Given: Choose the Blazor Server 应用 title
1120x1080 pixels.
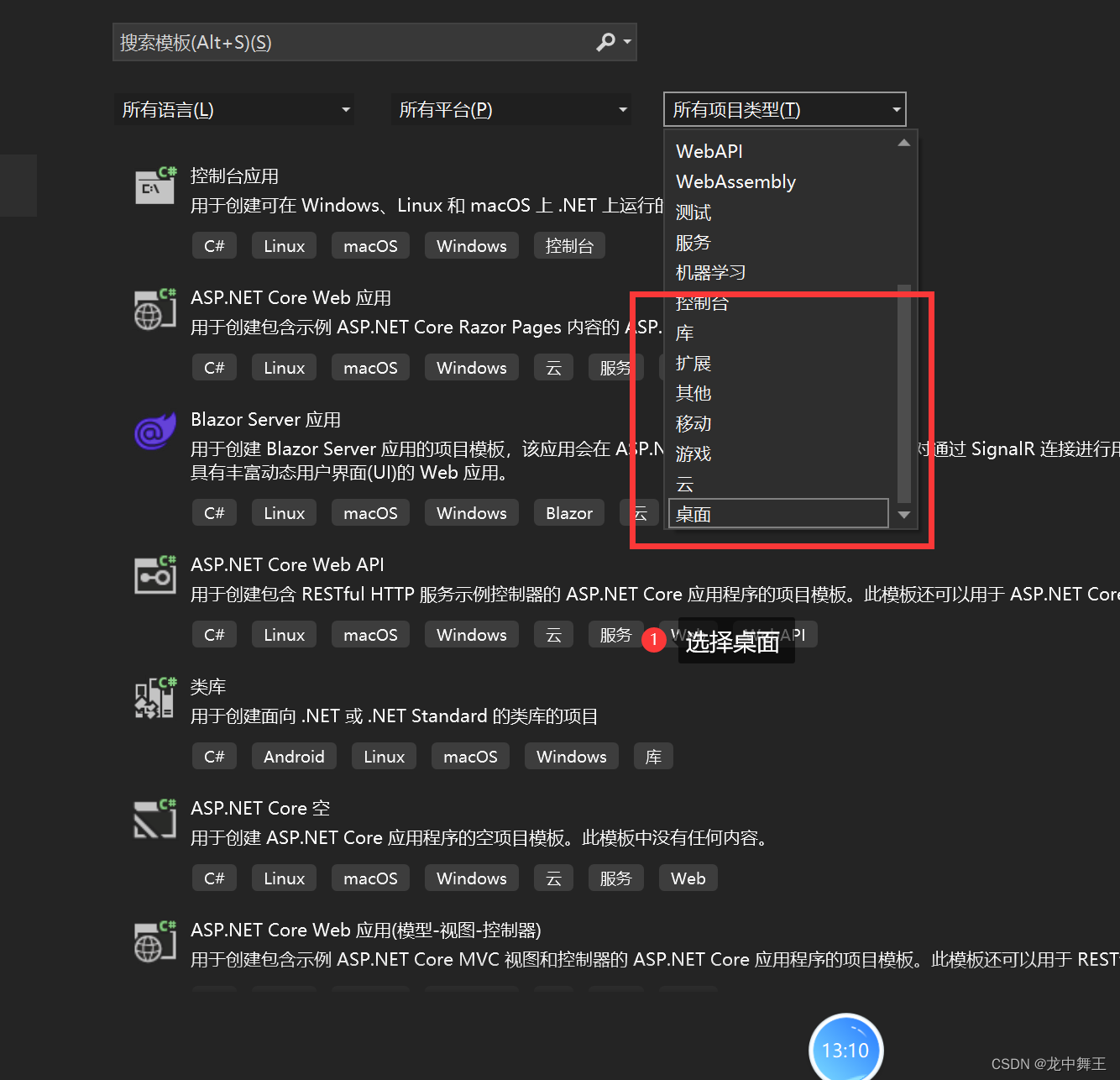Looking at the screenshot, I should [x=265, y=420].
